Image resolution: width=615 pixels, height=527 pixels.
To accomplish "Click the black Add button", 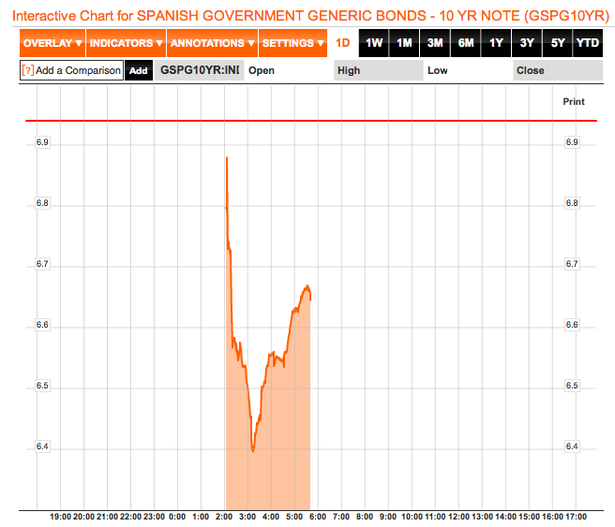I will tap(138, 71).
